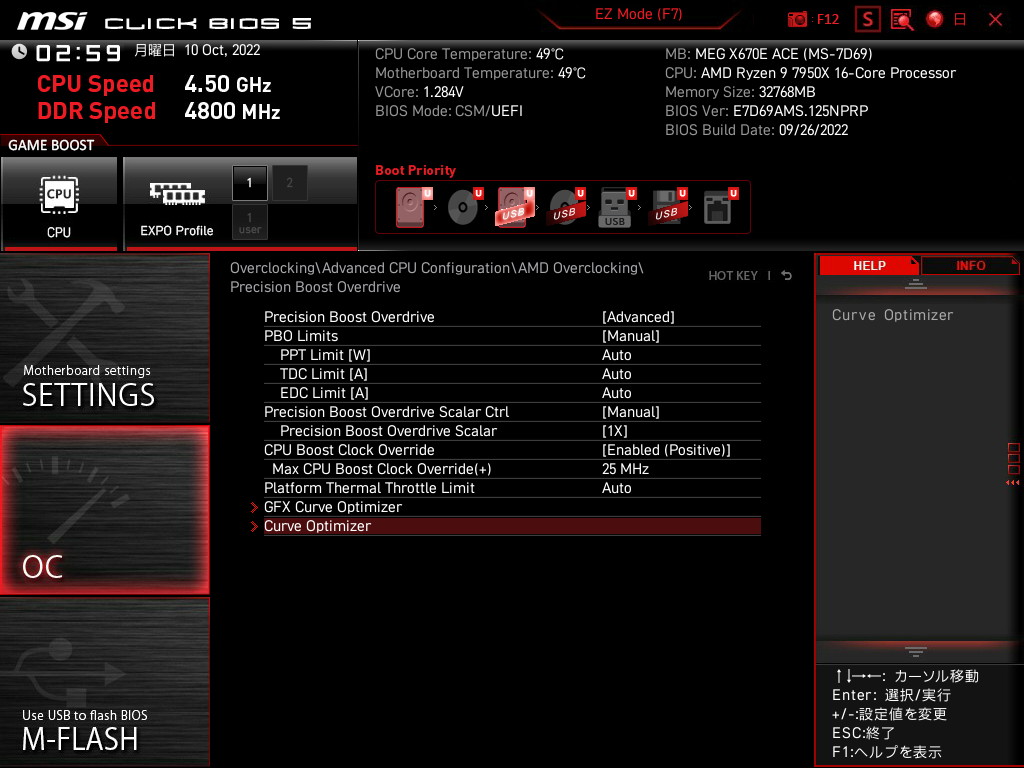The image size is (1024, 768).
Task: Click the back arrow next to HOT KEY
Action: point(786,276)
